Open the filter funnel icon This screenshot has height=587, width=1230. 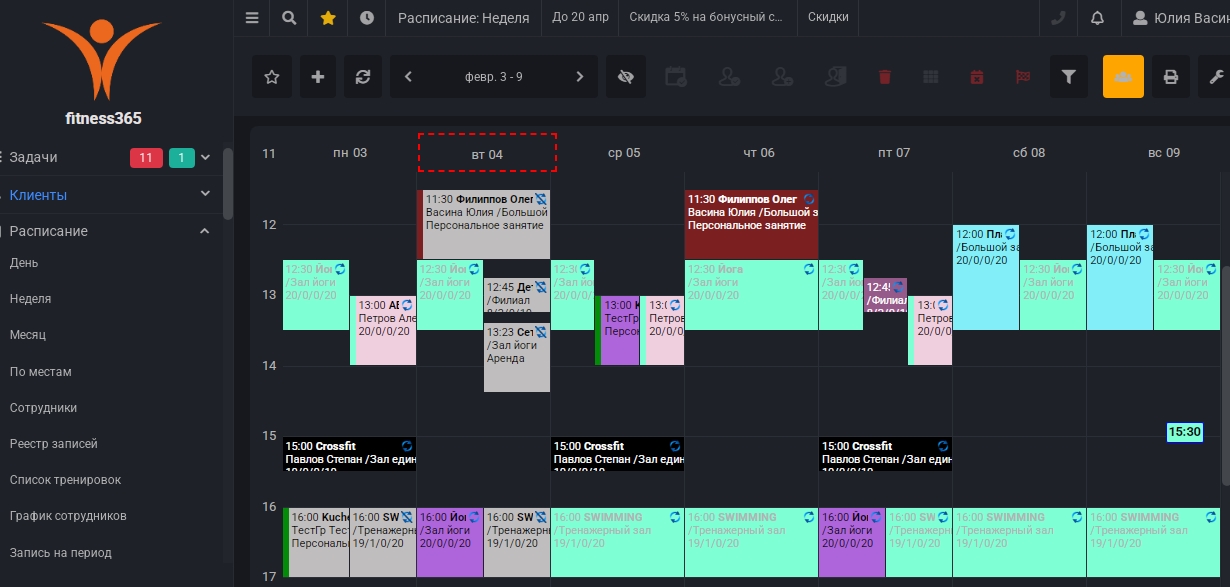click(1069, 77)
